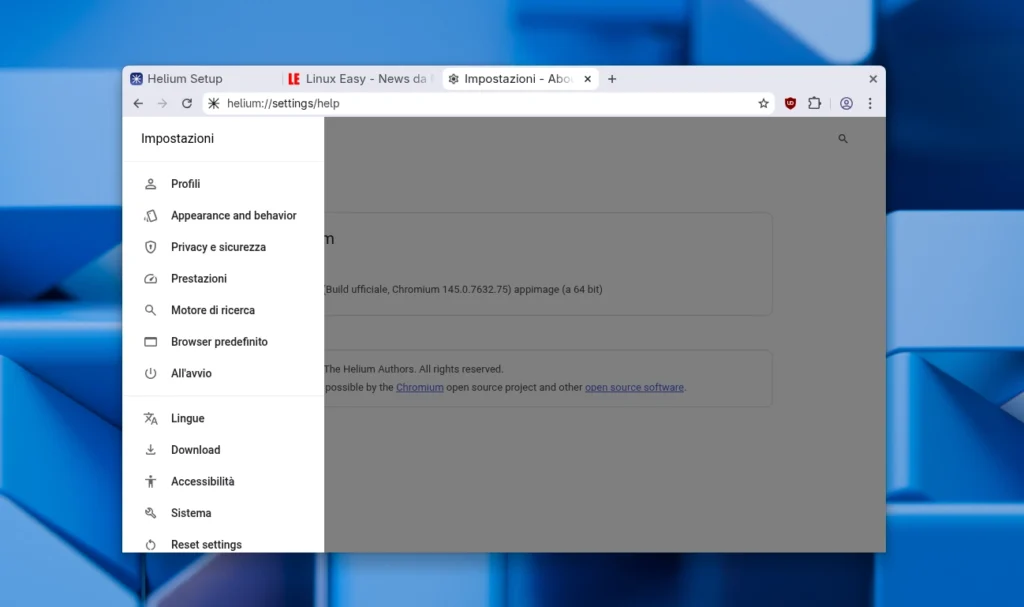1024x607 pixels.
Task: Open a new tab with the plus button
Action: pos(612,78)
